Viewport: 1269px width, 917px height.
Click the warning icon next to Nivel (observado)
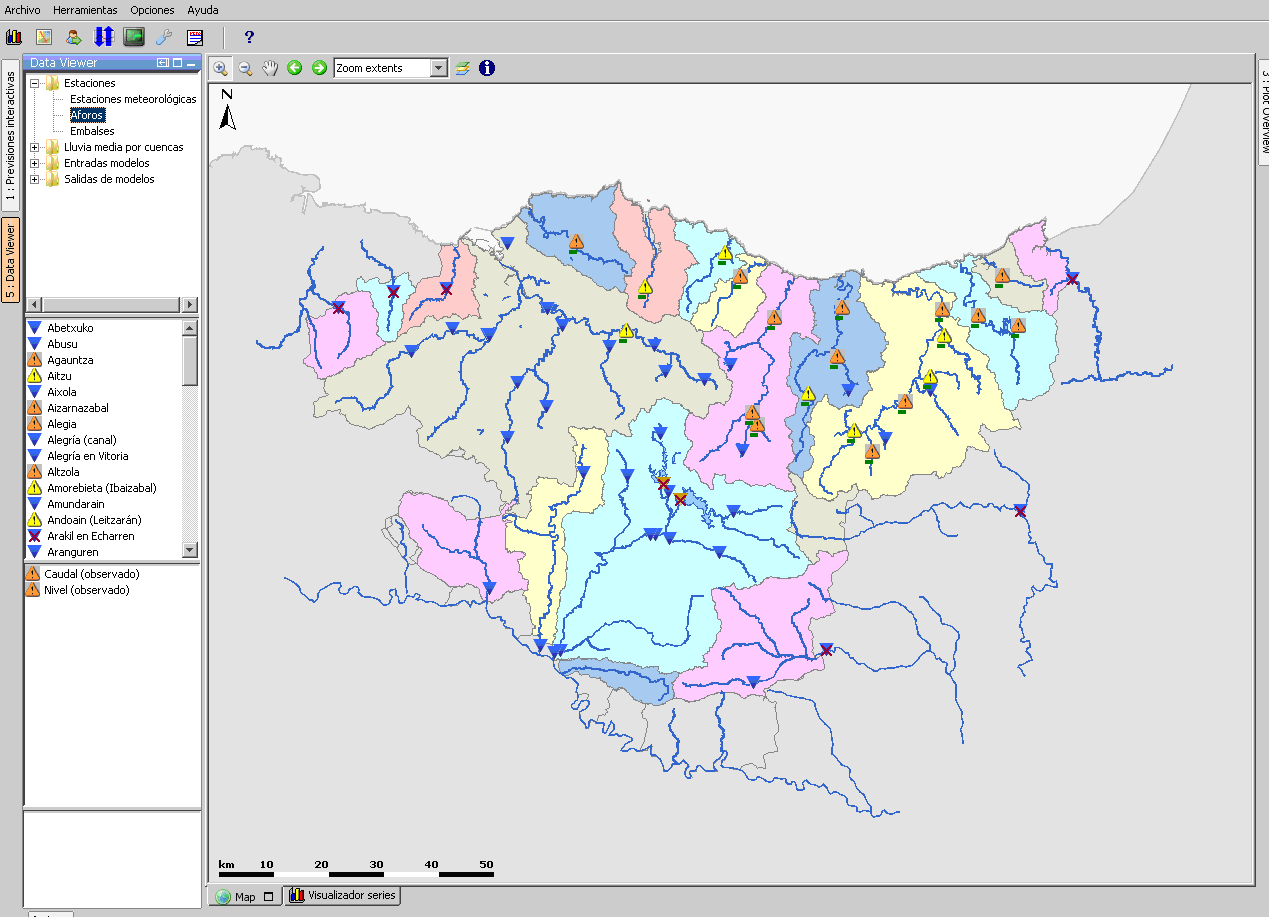click(x=33, y=590)
